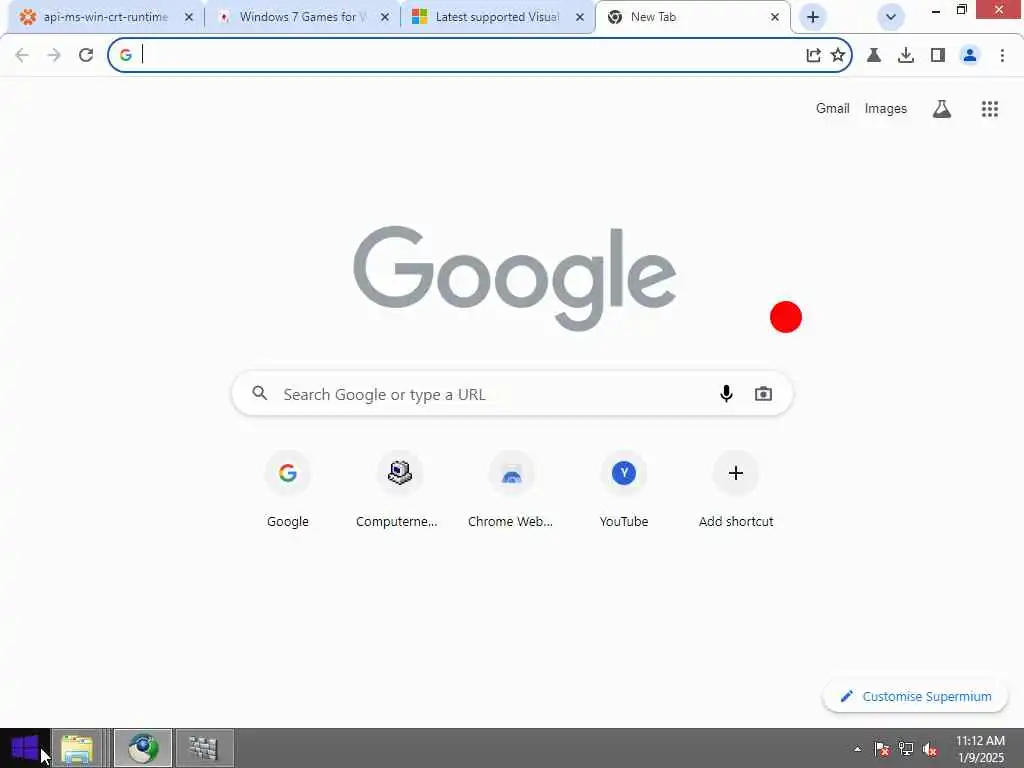The image size is (1024, 768).
Task: Click the firewall brick taskbar icon
Action: coord(204,748)
